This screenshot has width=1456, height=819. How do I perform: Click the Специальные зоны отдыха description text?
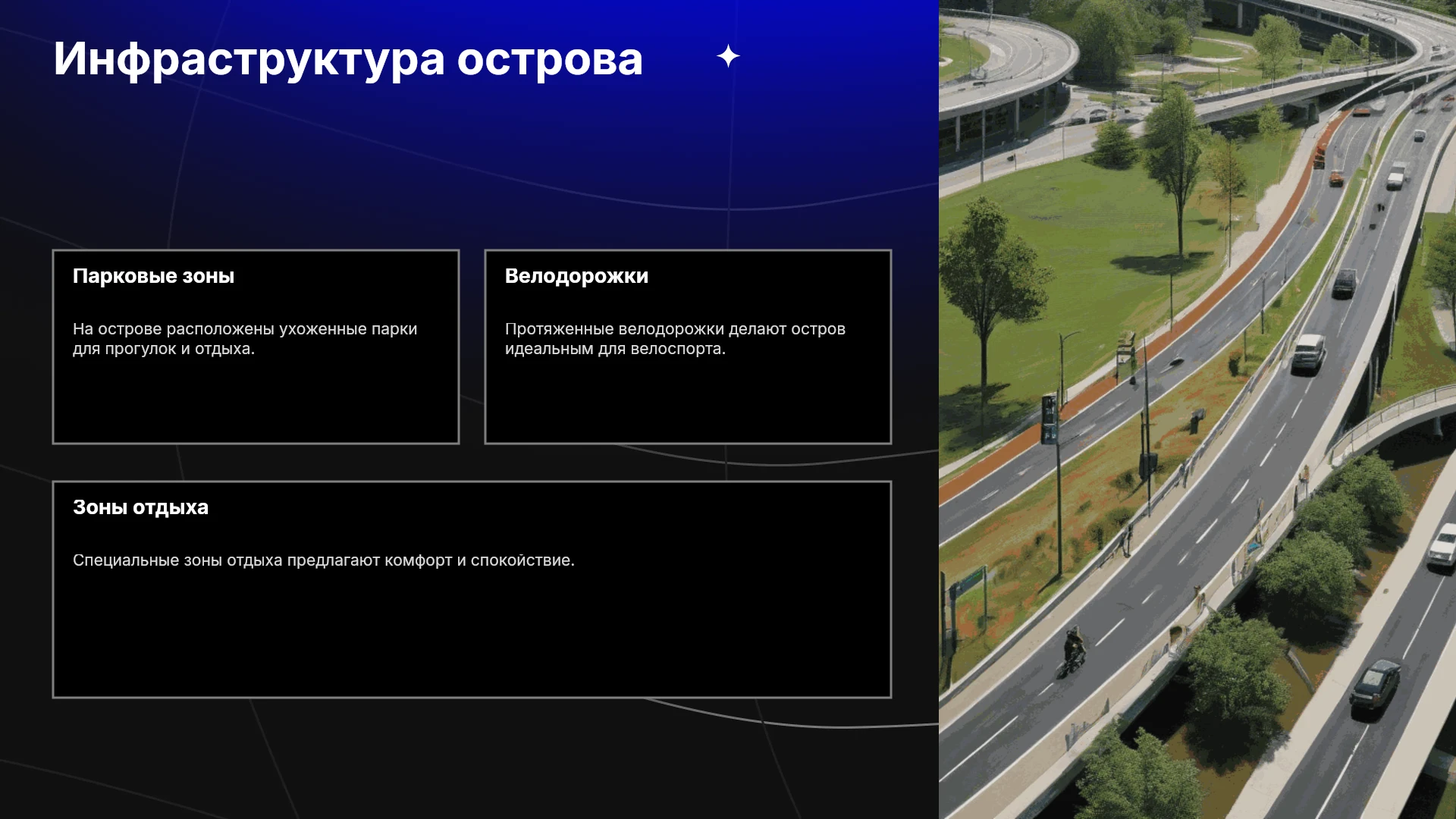click(x=324, y=560)
